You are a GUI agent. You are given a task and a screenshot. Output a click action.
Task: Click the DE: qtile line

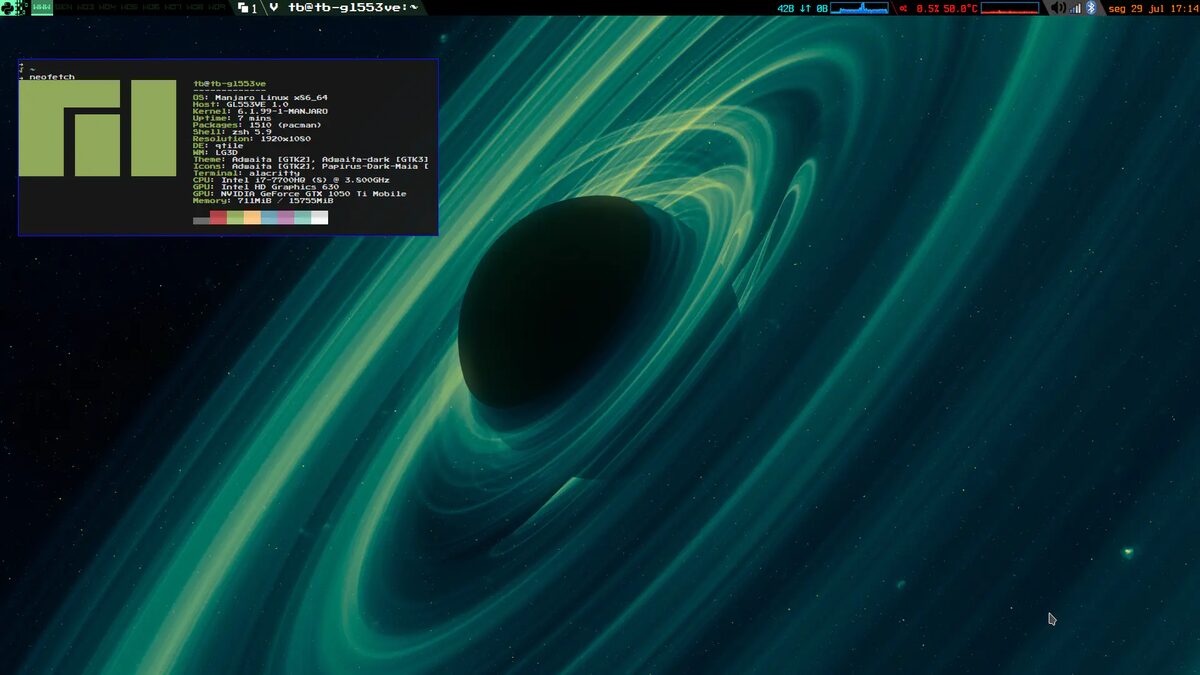point(218,145)
